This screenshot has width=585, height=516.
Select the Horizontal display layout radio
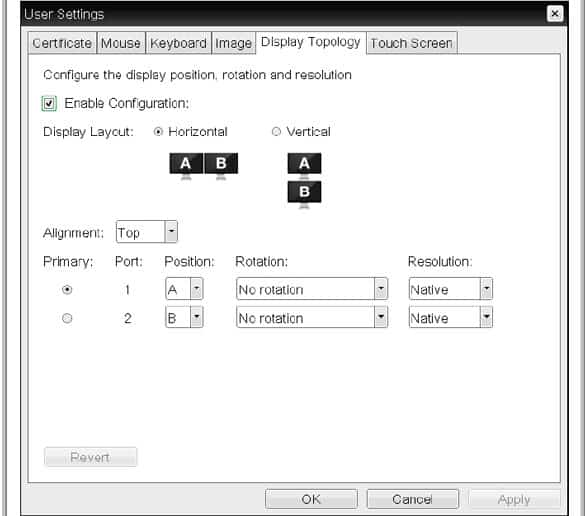click(x=158, y=132)
